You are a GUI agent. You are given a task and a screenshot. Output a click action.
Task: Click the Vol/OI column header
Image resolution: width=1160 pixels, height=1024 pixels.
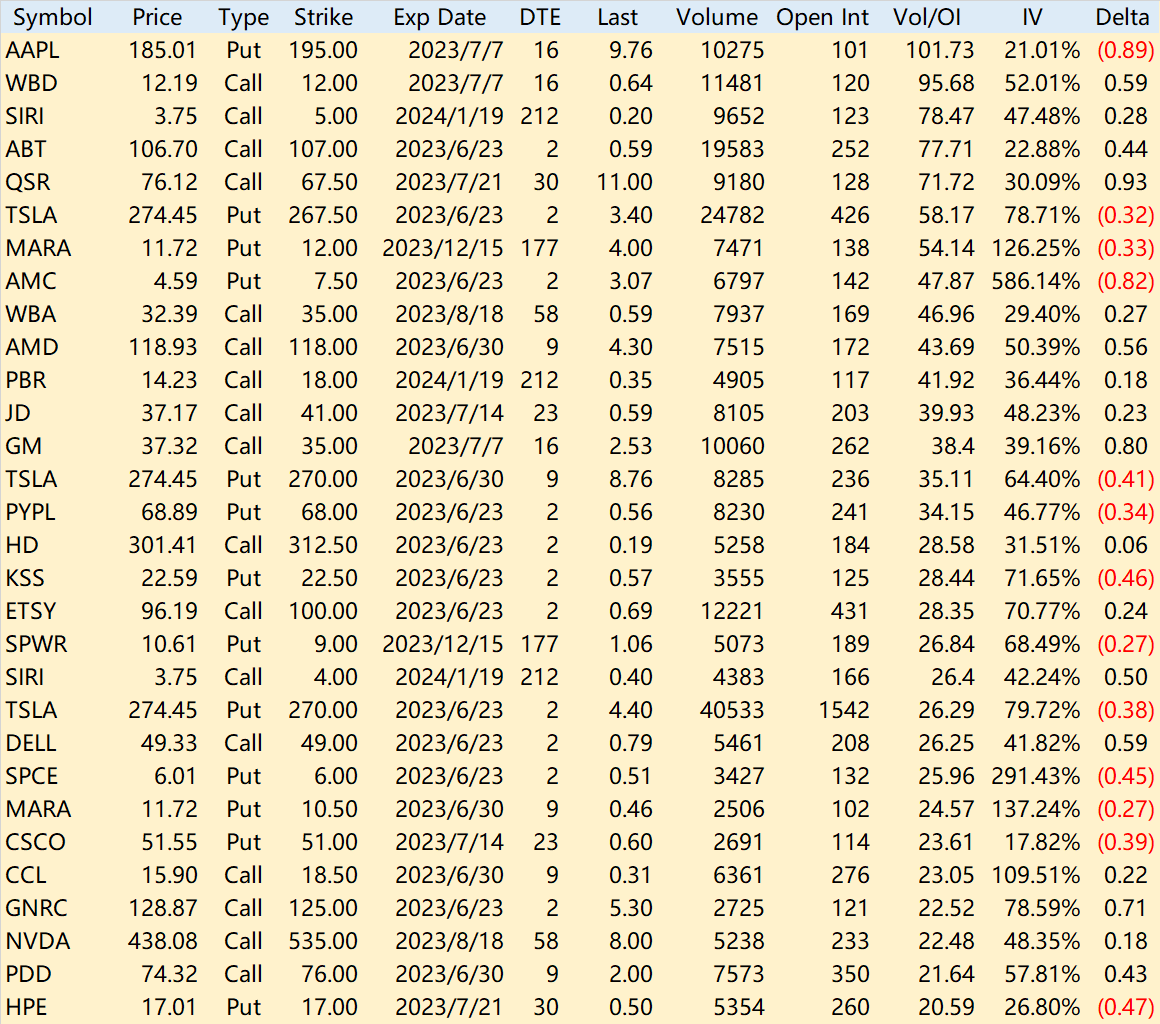click(927, 17)
